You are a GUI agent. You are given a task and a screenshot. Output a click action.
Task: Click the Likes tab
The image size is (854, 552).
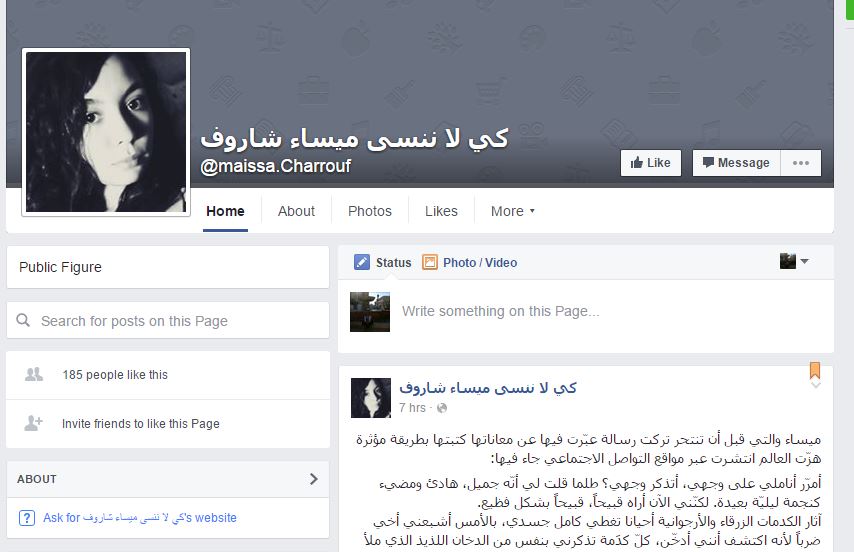tap(441, 211)
